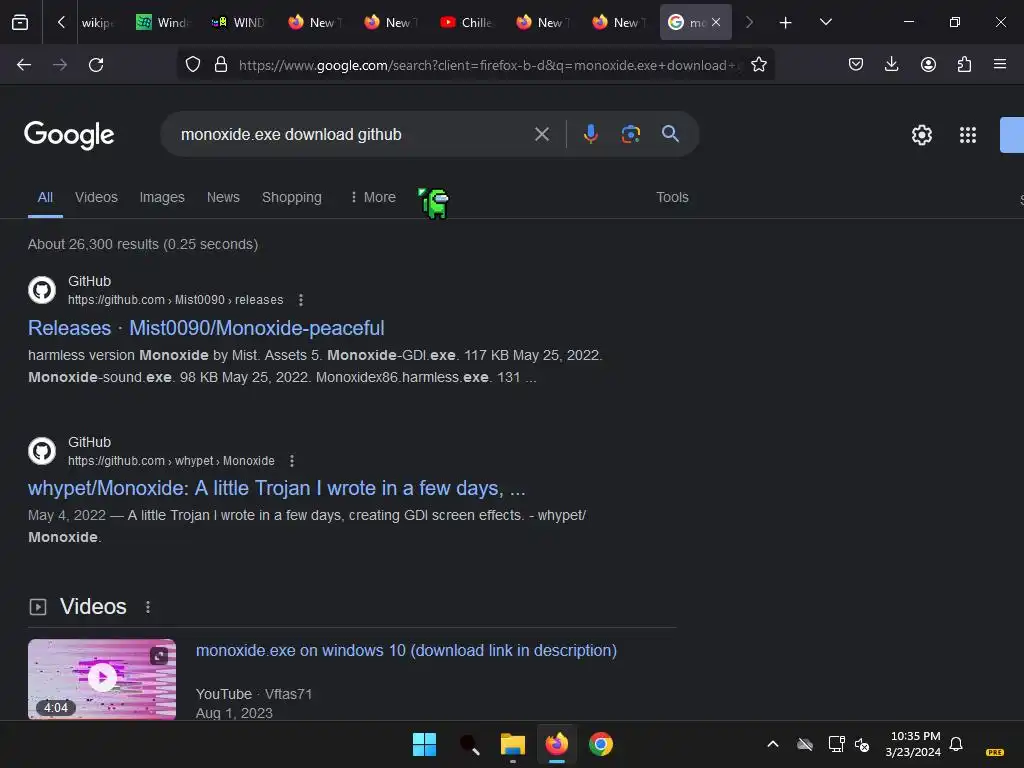The width and height of the screenshot is (1024, 768).
Task: Click the address bar URL field
Action: pos(490,65)
